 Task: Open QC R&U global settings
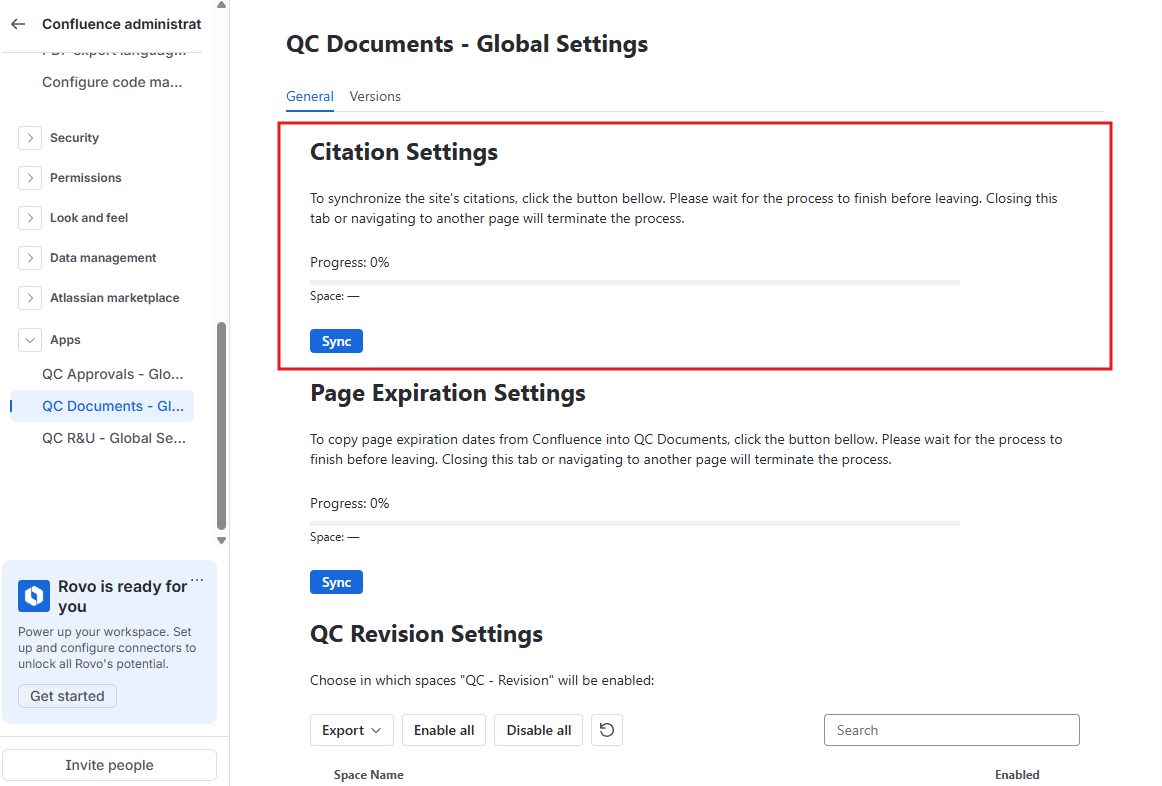point(114,438)
